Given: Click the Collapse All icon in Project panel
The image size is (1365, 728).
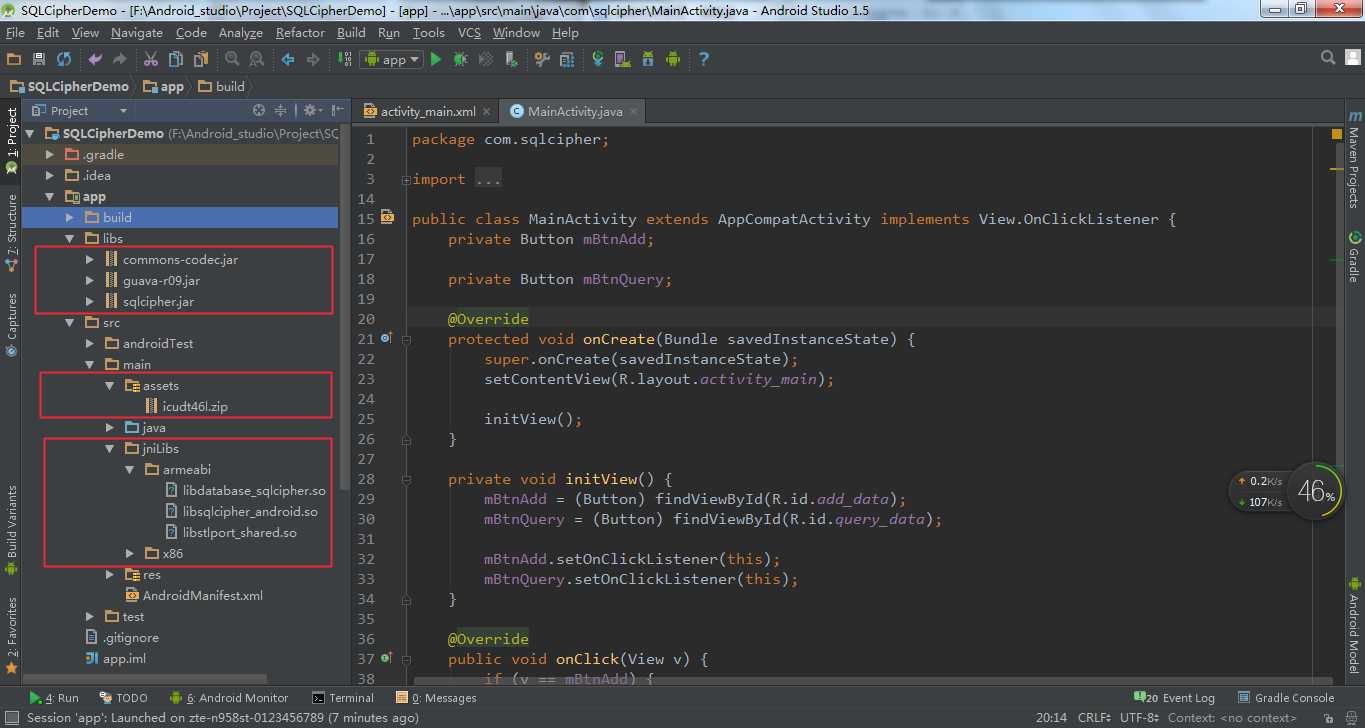Looking at the screenshot, I should (x=281, y=111).
